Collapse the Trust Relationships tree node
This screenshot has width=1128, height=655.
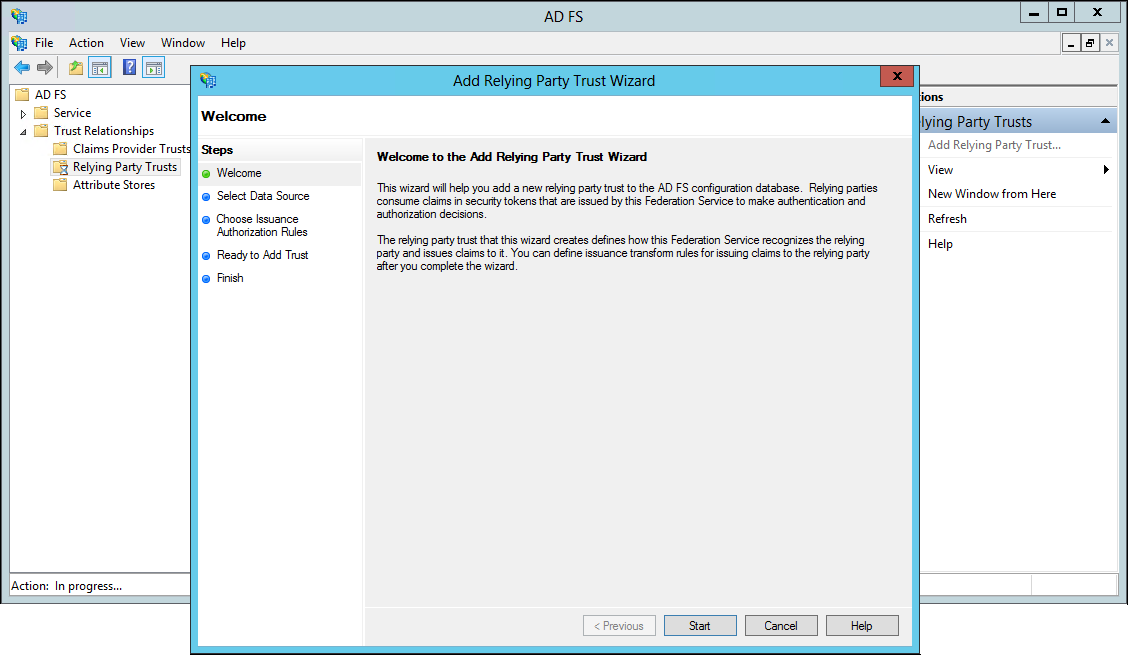click(x=23, y=132)
